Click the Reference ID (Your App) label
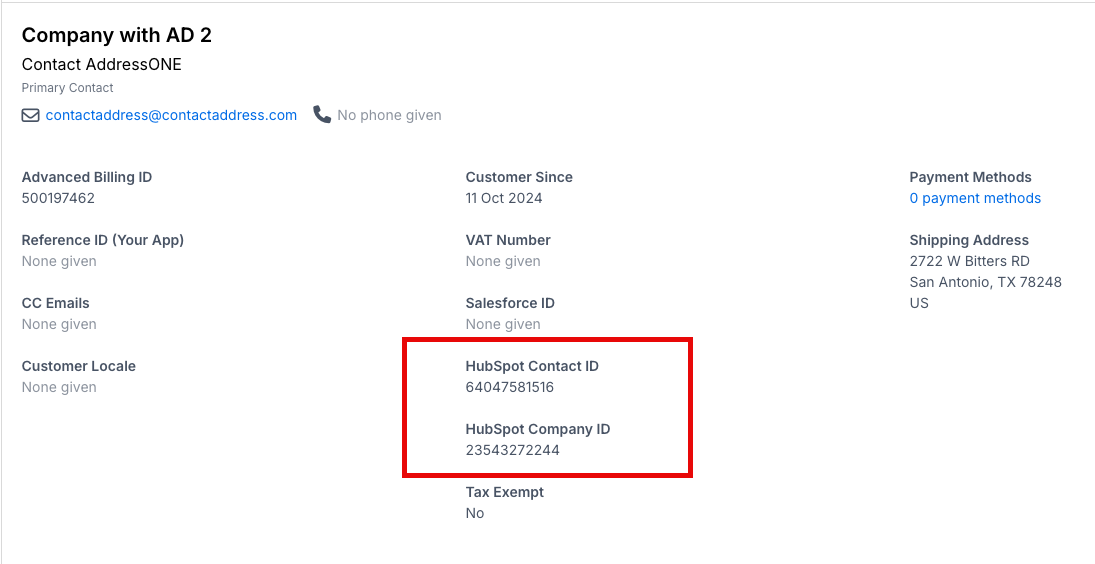Viewport: 1095px width, 564px height. click(x=103, y=240)
